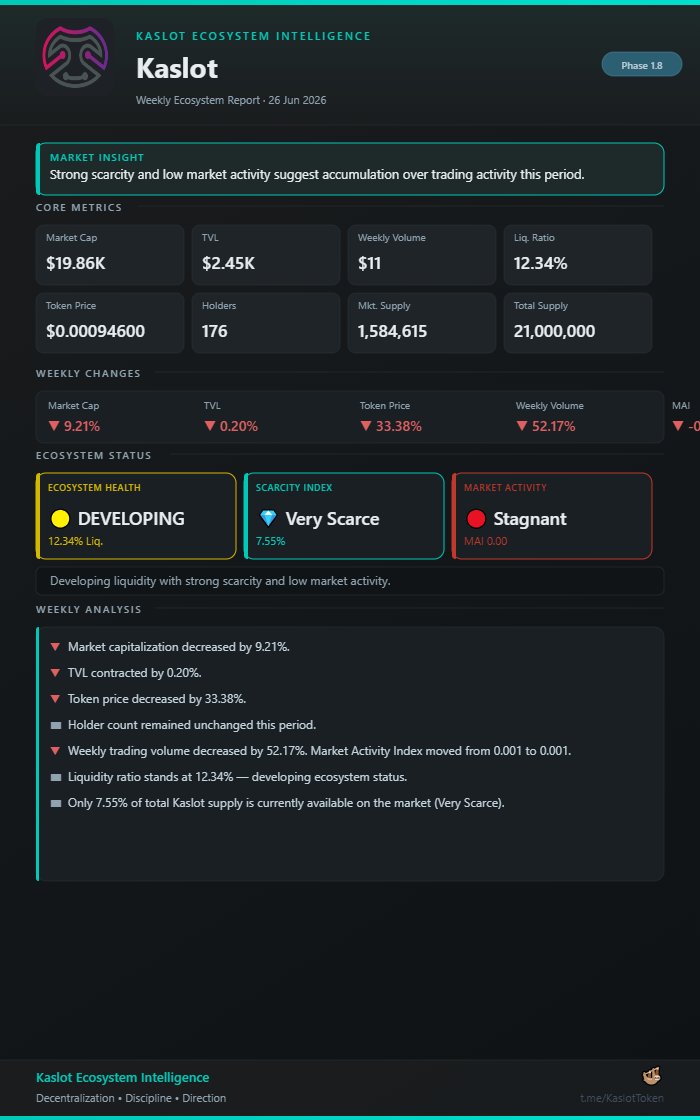Click the down arrow beside 33.38%
Viewport: 700px width, 1120px height.
(366, 426)
